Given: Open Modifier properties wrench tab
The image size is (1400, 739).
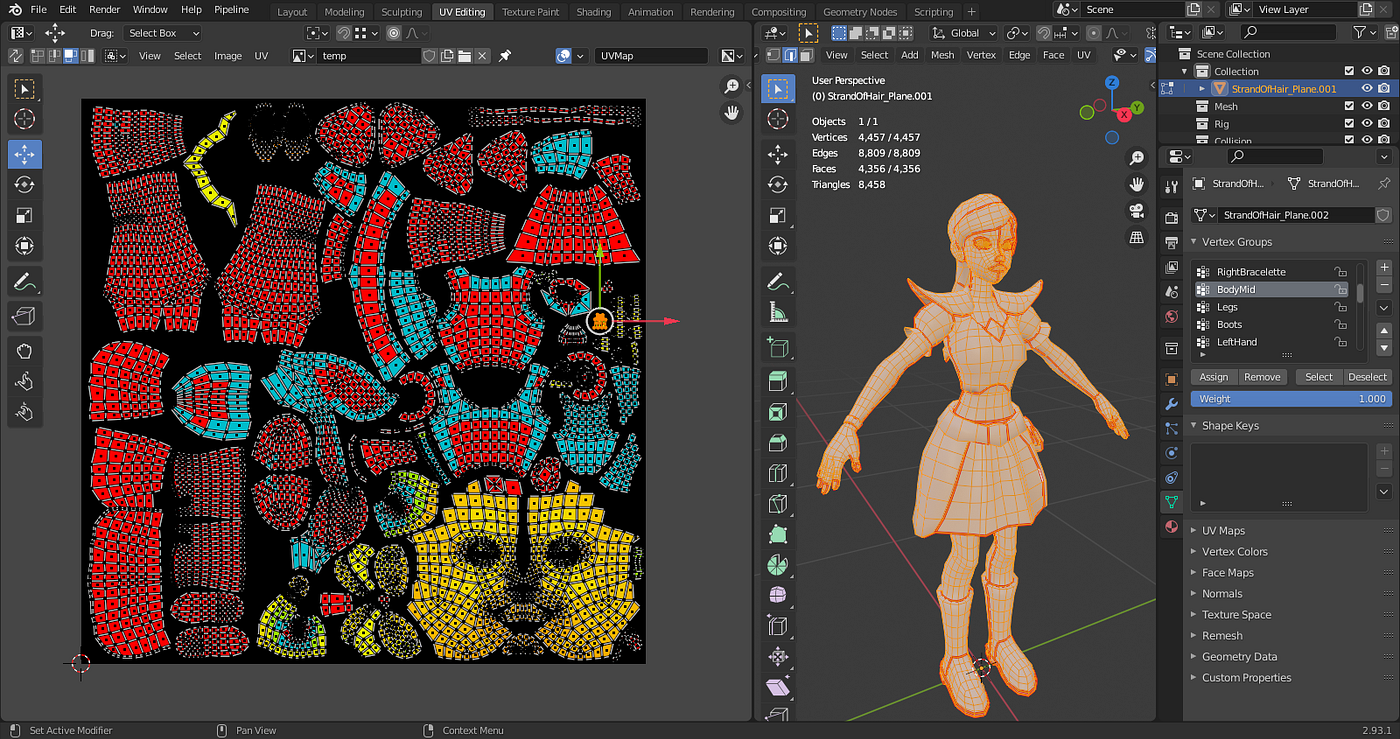Looking at the screenshot, I should [x=1171, y=404].
